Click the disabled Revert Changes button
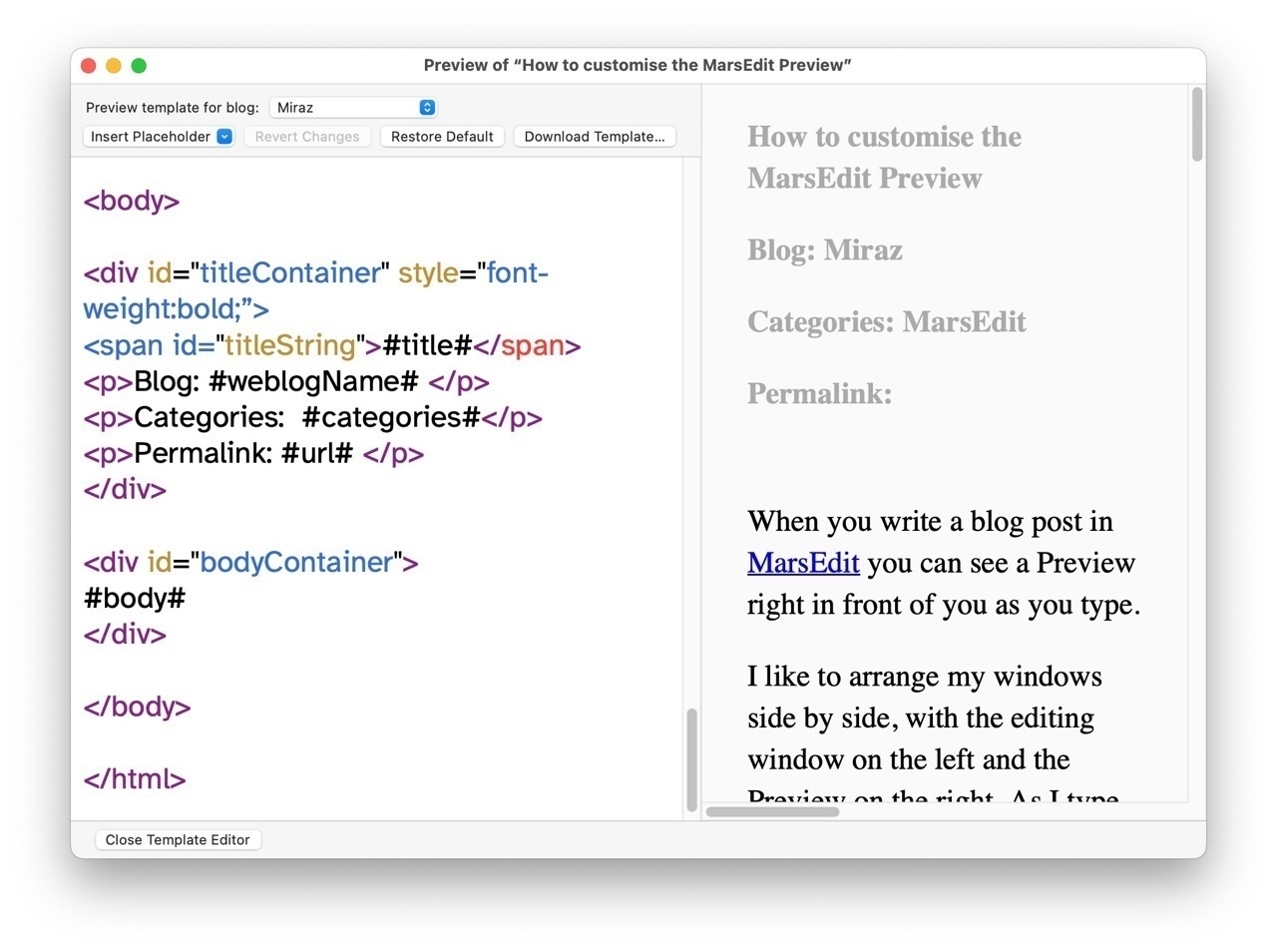Image resolution: width=1277 pixels, height=952 pixels. coord(307,137)
